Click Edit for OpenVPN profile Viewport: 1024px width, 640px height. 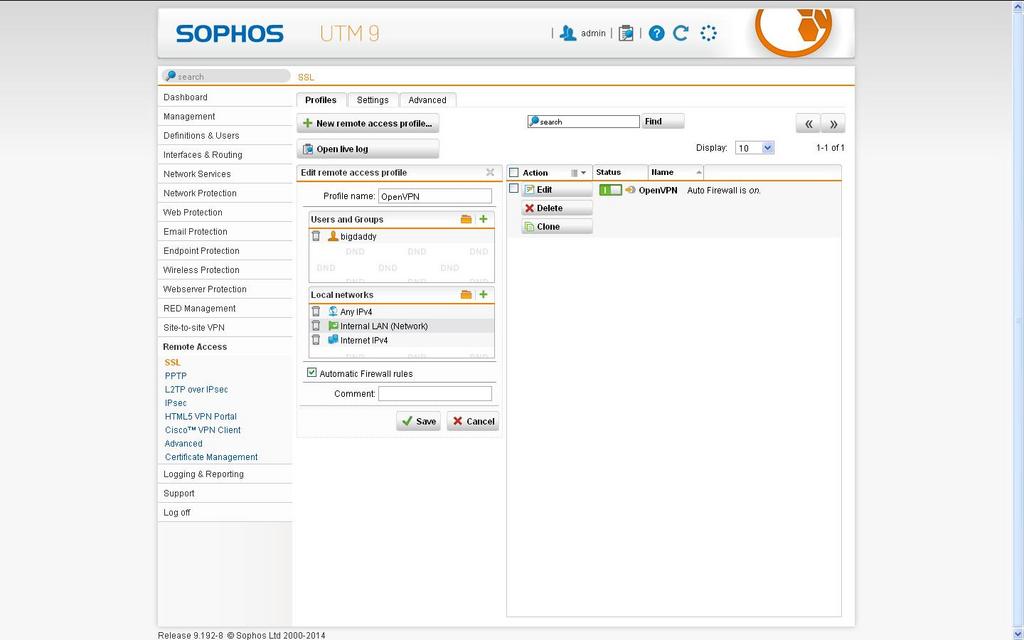557,190
